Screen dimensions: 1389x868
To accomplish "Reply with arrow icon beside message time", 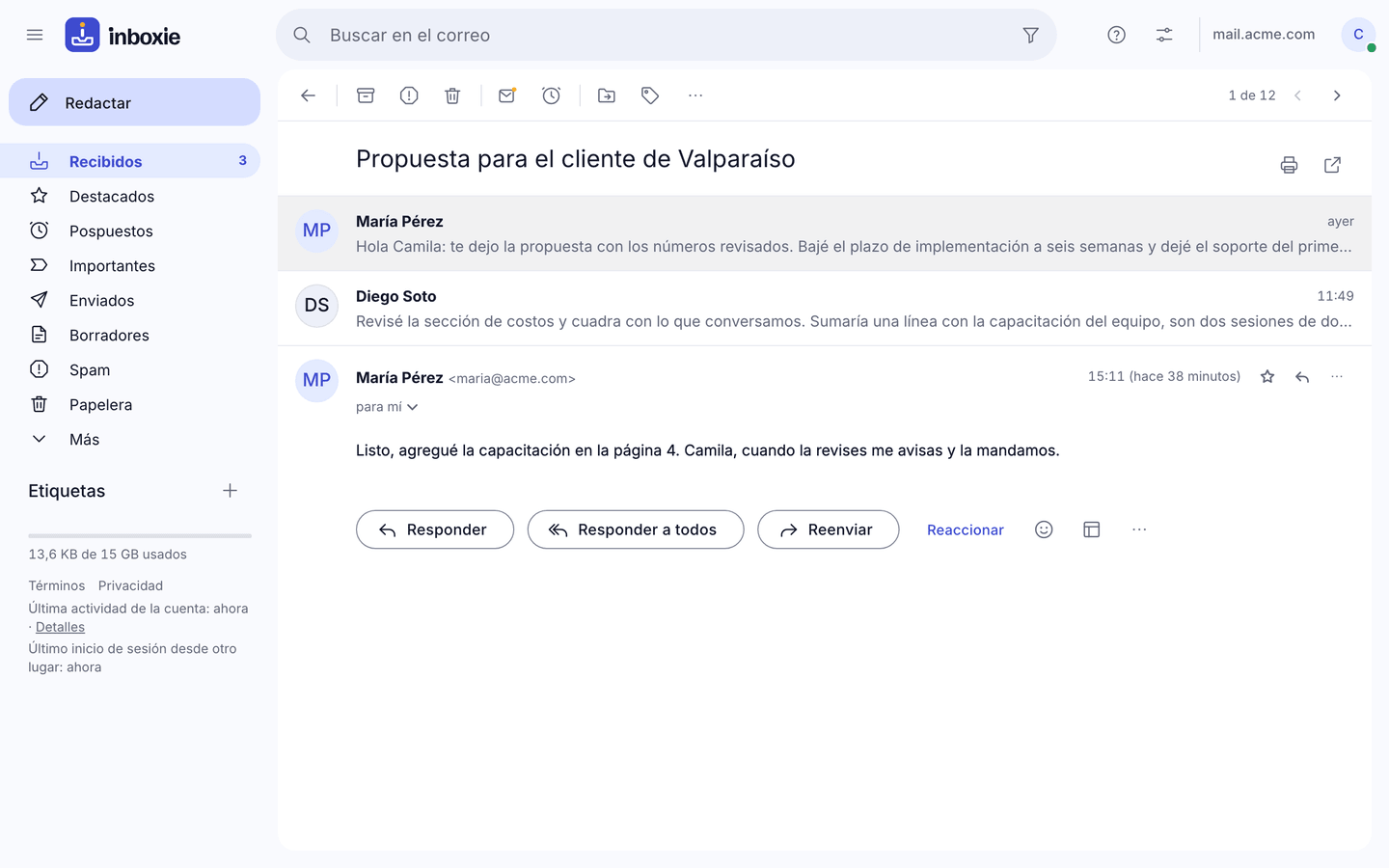I will (1302, 377).
